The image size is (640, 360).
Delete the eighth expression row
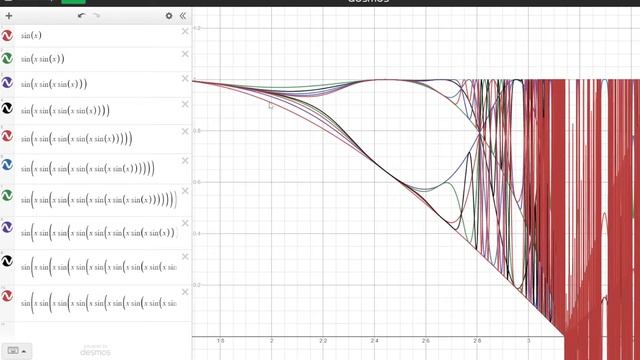tap(185, 223)
